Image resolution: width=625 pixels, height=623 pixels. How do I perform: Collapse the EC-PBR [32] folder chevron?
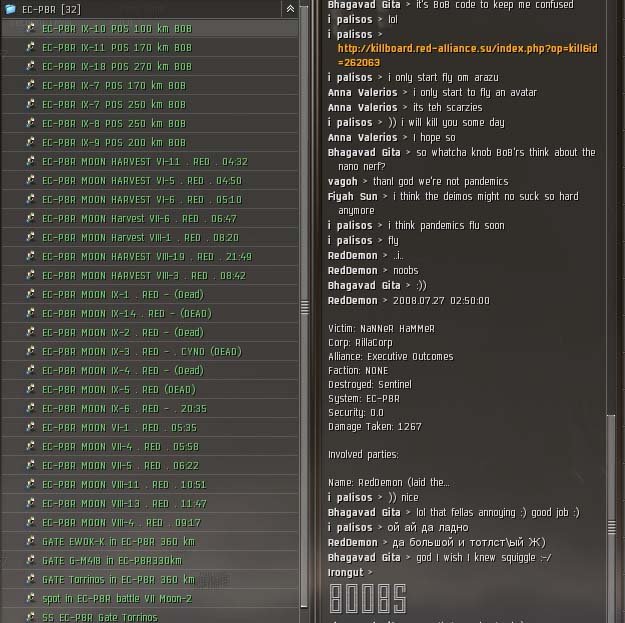[x=290, y=9]
